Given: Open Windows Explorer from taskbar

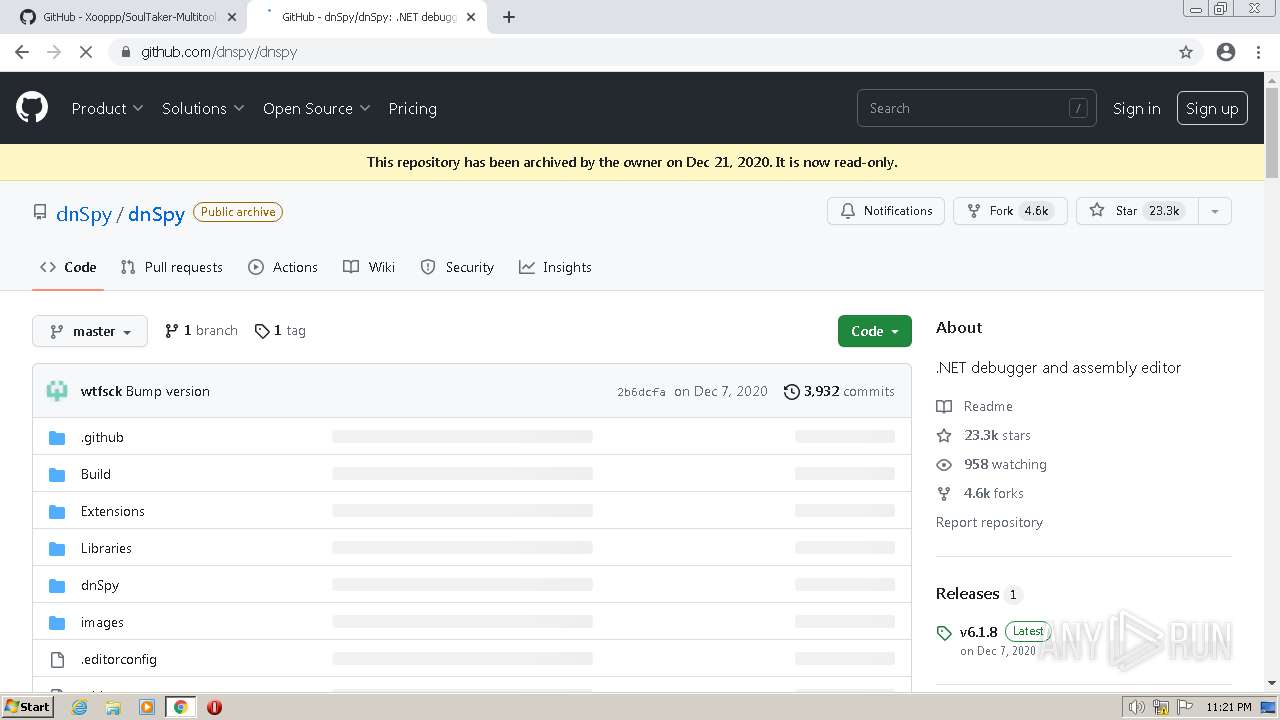Looking at the screenshot, I should pos(113,707).
